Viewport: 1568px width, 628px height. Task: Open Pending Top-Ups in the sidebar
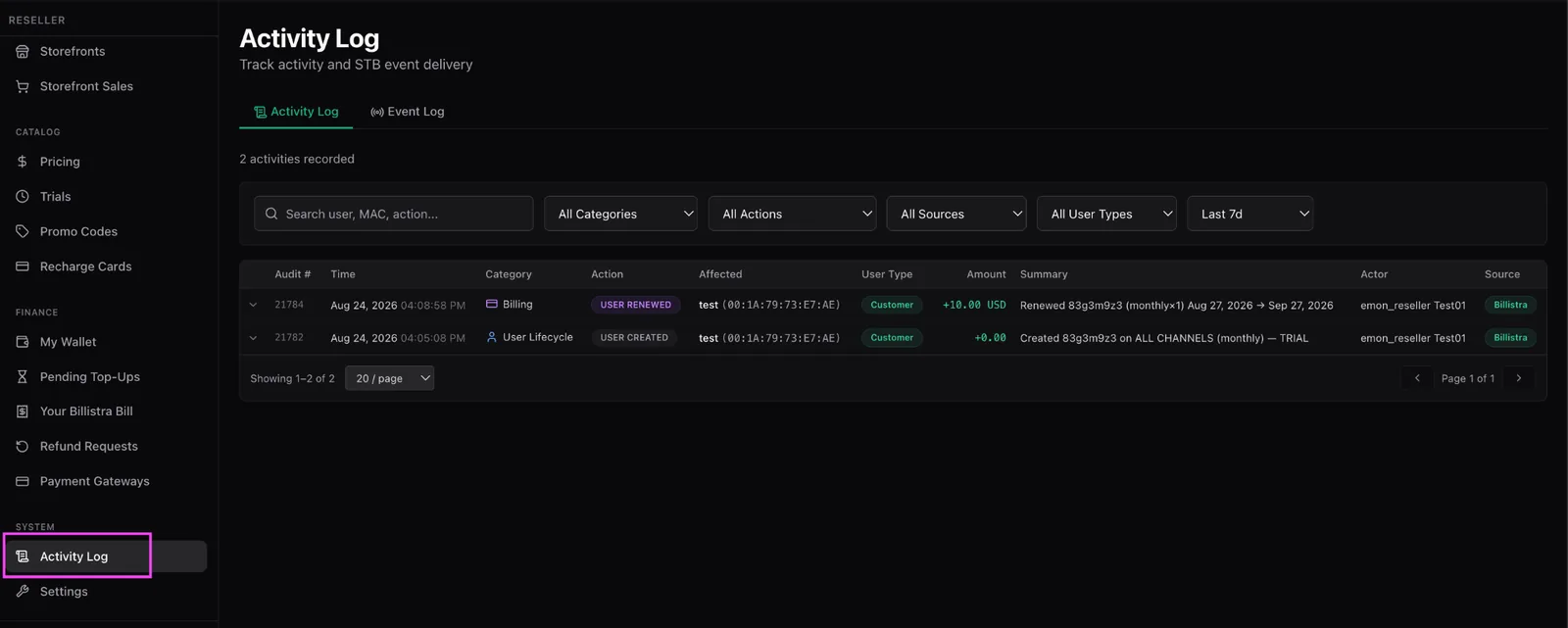pos(108,376)
